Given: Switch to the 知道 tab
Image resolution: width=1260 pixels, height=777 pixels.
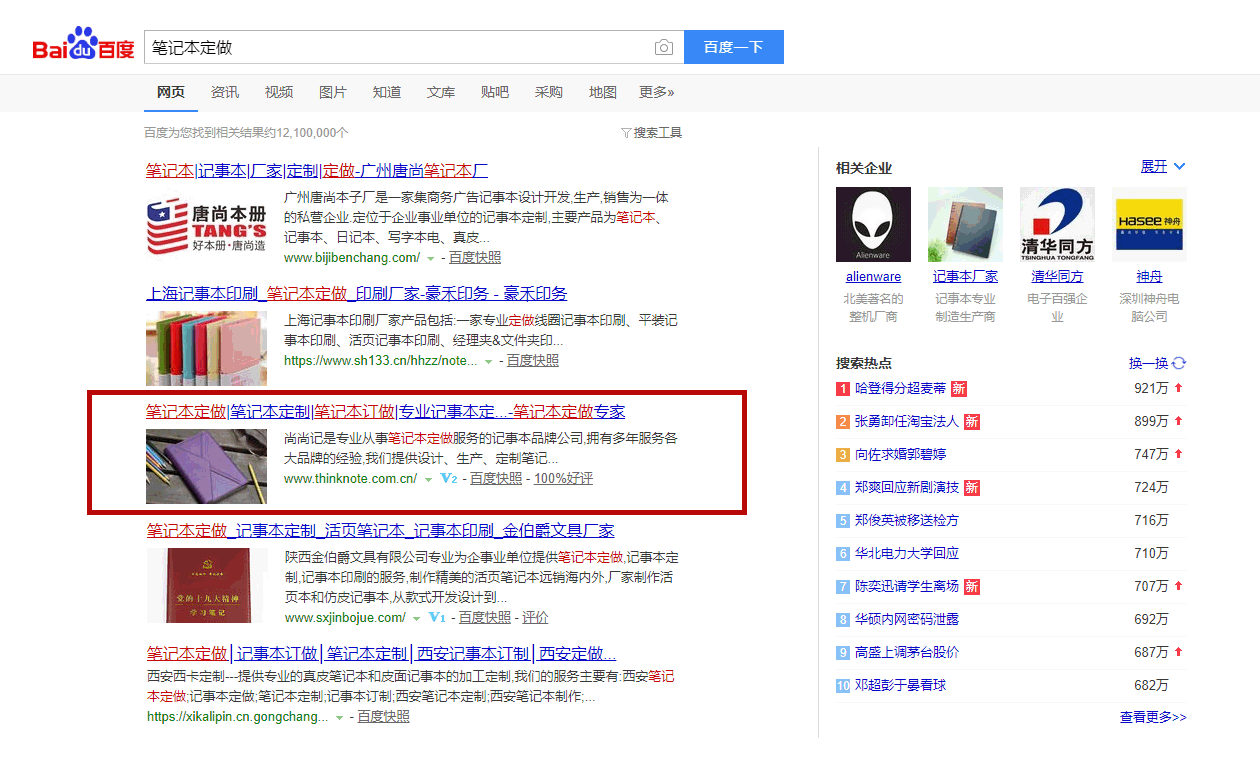Looking at the screenshot, I should 387,92.
